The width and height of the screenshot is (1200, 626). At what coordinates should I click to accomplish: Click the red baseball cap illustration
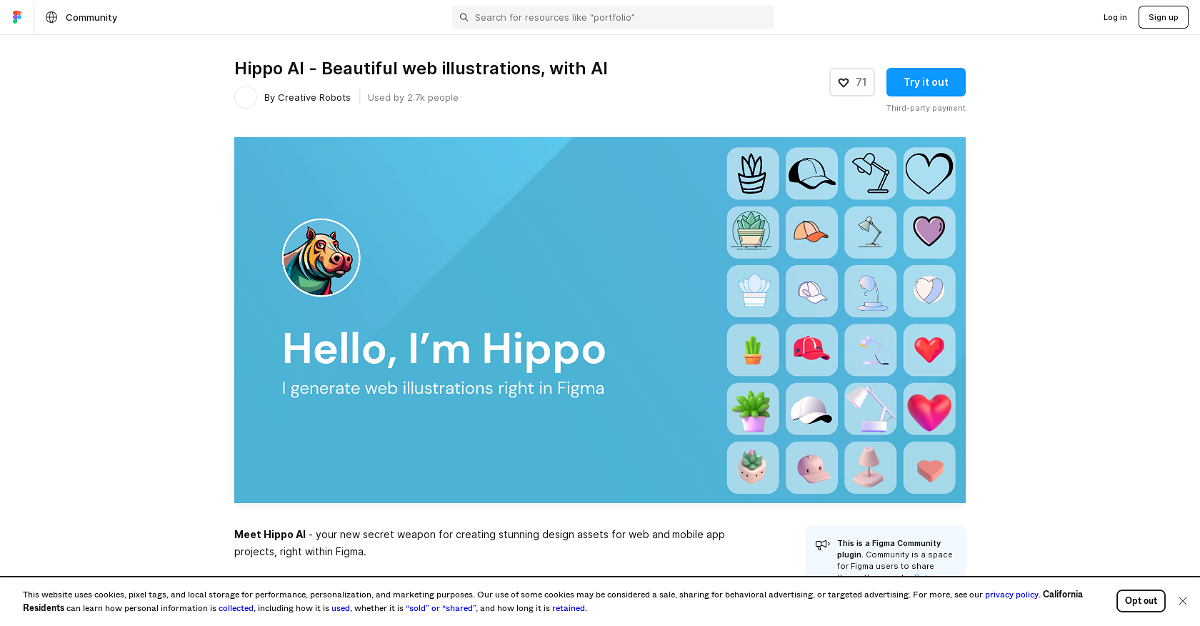coord(811,349)
